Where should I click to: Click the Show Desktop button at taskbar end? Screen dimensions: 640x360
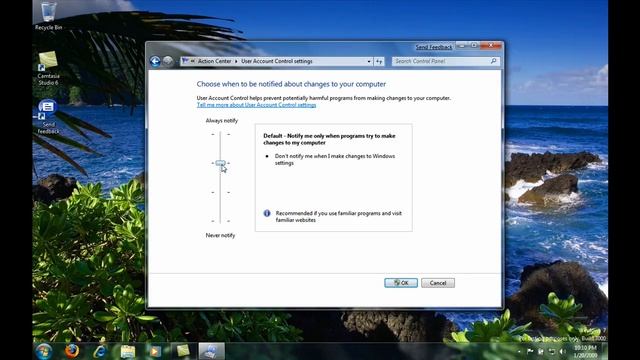pyautogui.click(x=604, y=351)
